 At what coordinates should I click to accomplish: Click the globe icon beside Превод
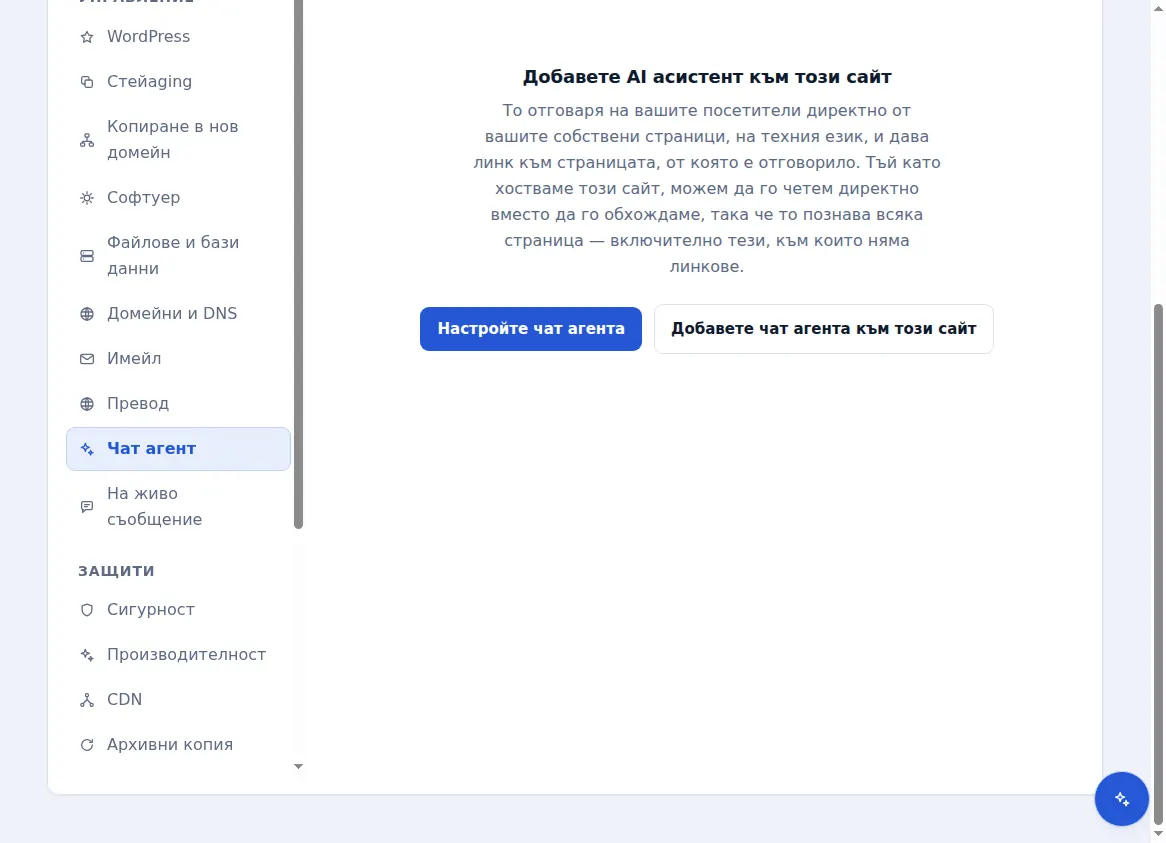coord(87,404)
